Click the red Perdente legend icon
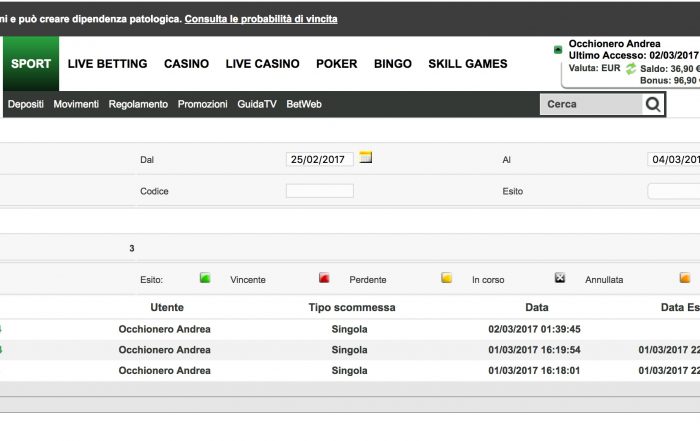Viewport: 700px width, 441px height. pyautogui.click(x=324, y=278)
